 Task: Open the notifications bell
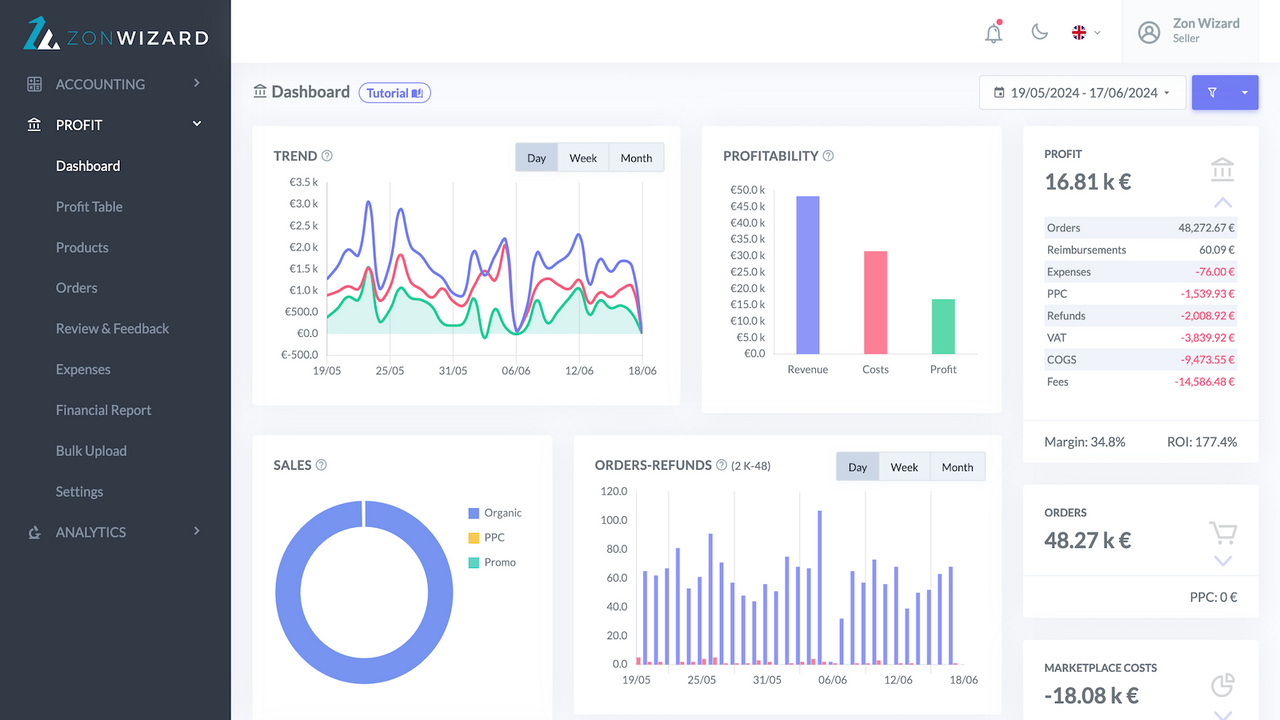[x=994, y=32]
